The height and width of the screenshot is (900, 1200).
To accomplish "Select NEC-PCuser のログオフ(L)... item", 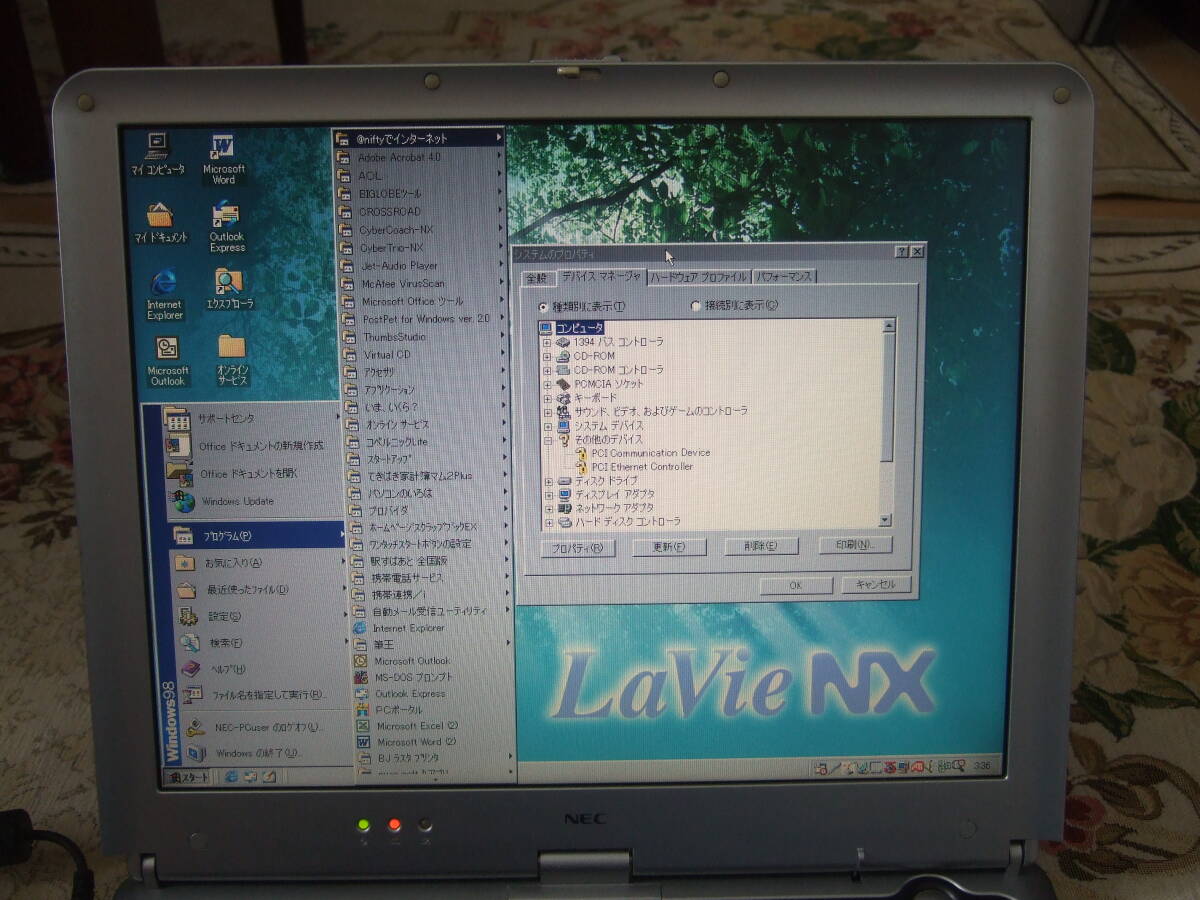I will point(263,727).
